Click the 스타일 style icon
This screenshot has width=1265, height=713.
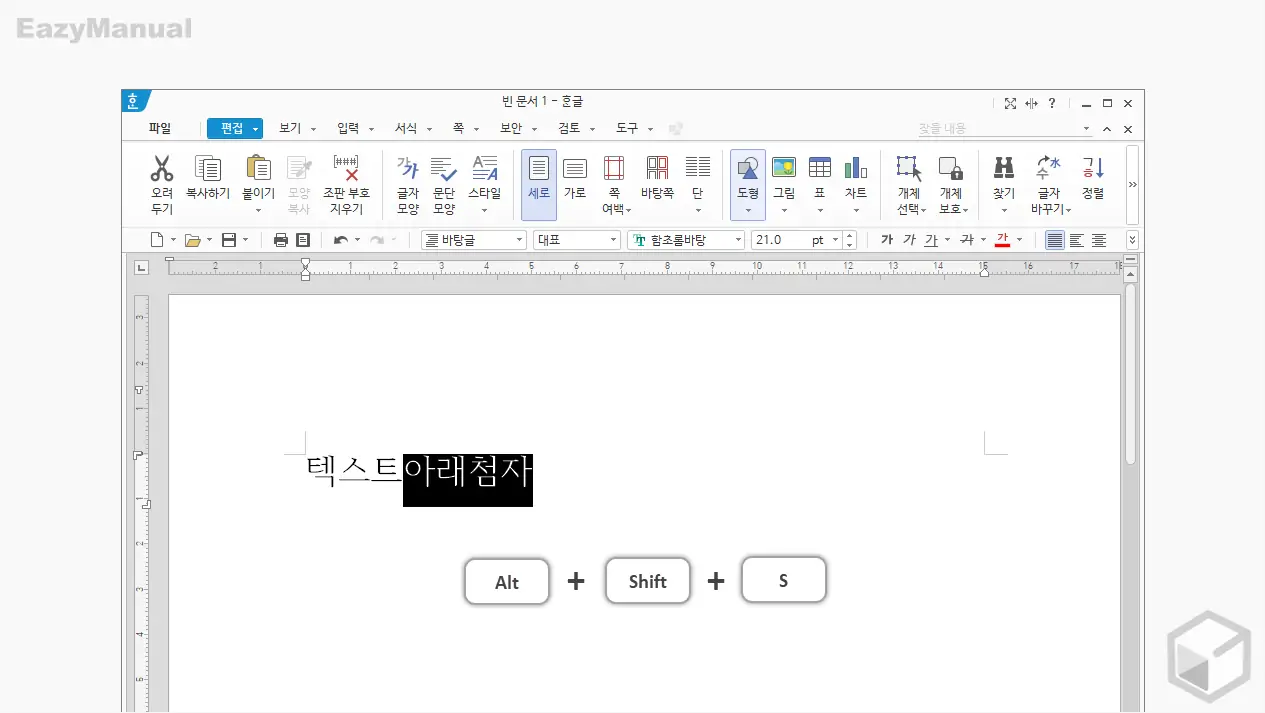tap(485, 168)
